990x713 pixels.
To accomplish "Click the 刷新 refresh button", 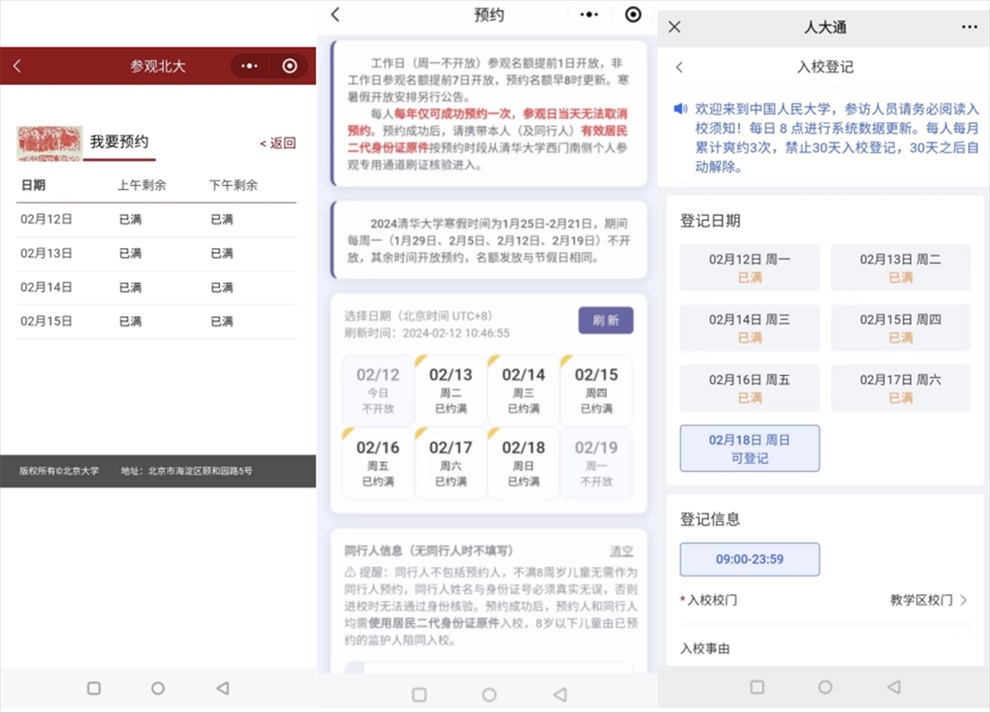I will (x=605, y=320).
